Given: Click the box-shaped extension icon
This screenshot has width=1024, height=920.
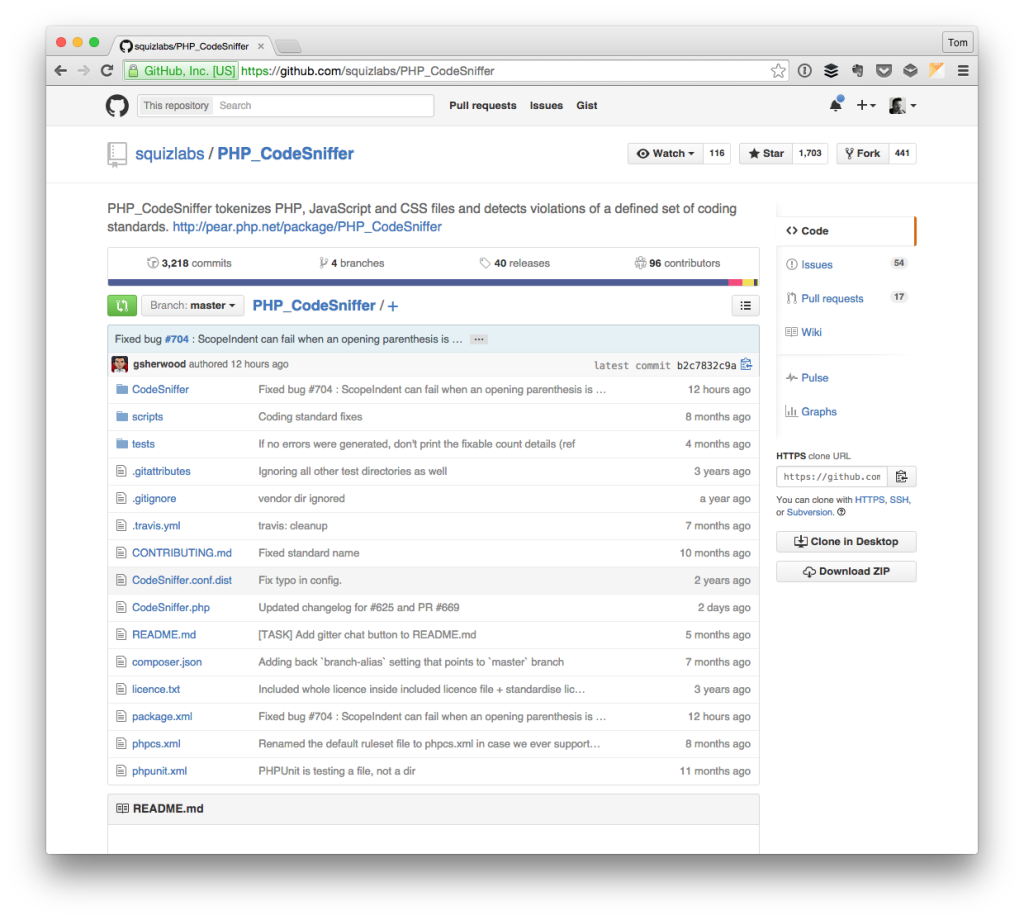Looking at the screenshot, I should click(910, 71).
